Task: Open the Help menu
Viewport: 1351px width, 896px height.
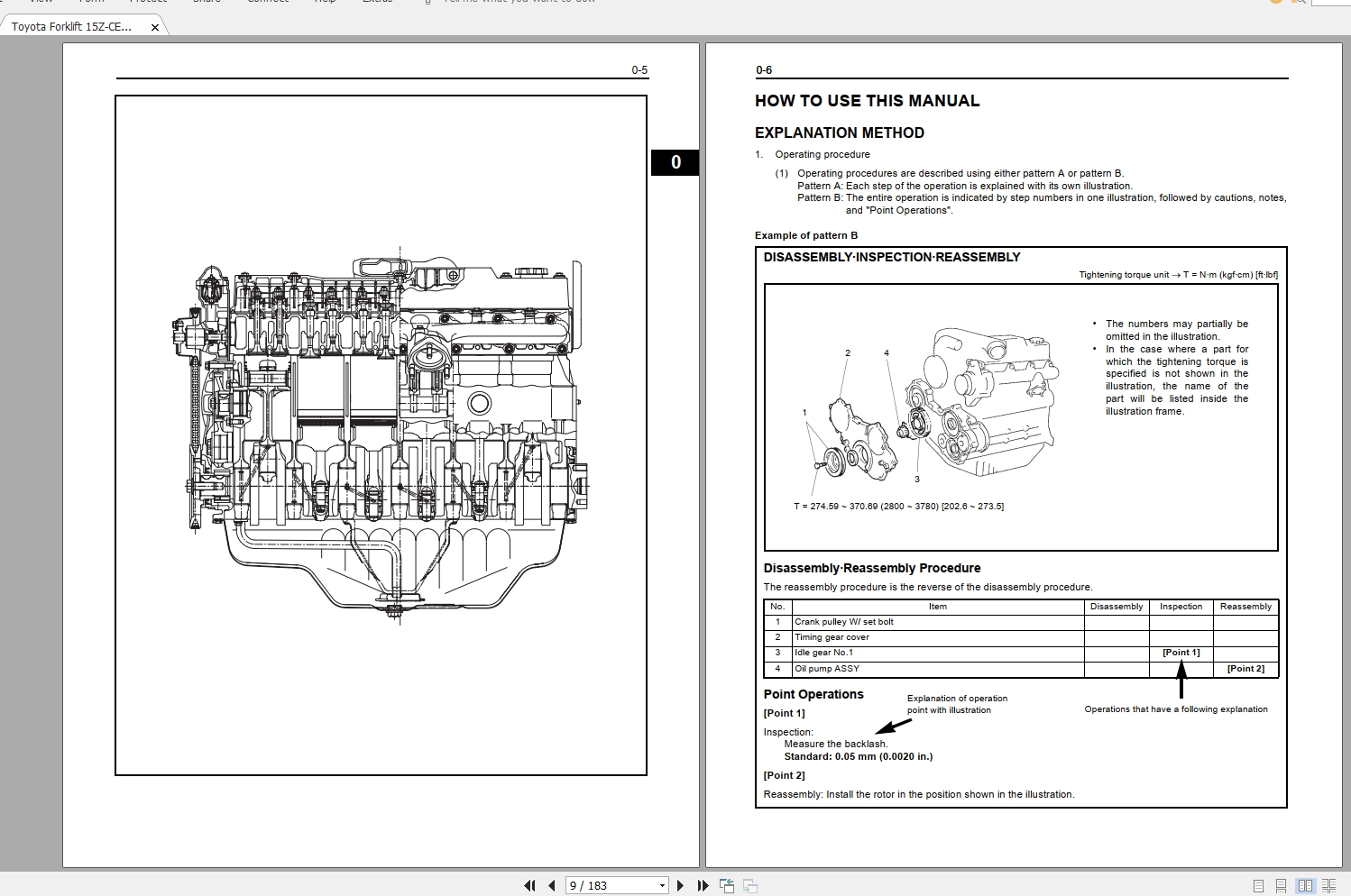Action: coord(325,2)
